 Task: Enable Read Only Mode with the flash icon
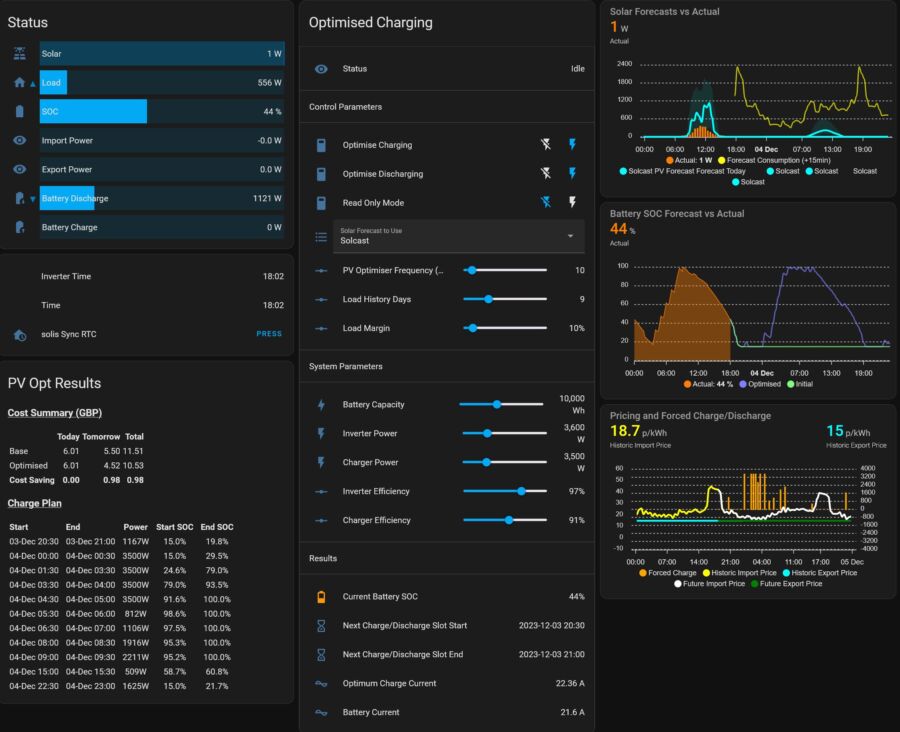572,202
